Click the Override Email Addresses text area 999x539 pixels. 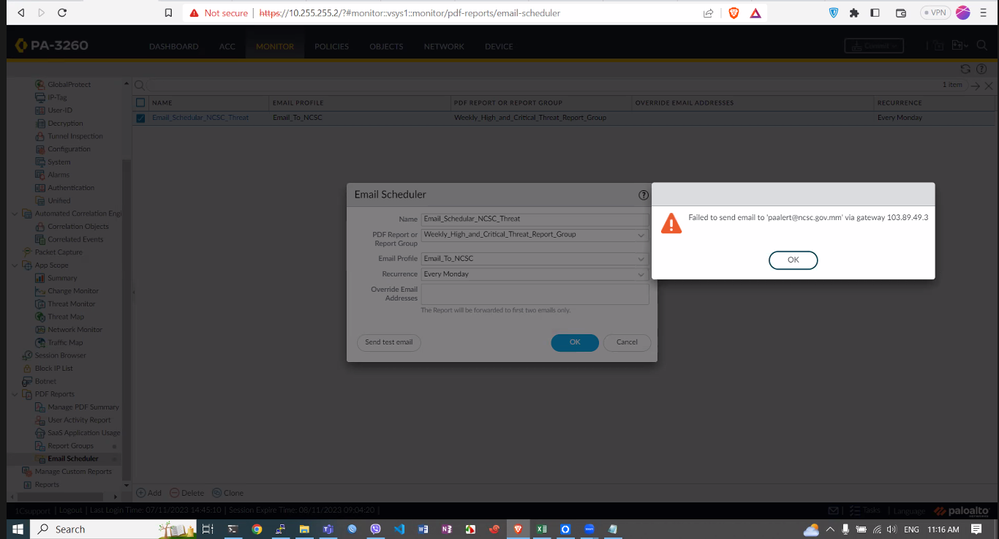click(535, 294)
